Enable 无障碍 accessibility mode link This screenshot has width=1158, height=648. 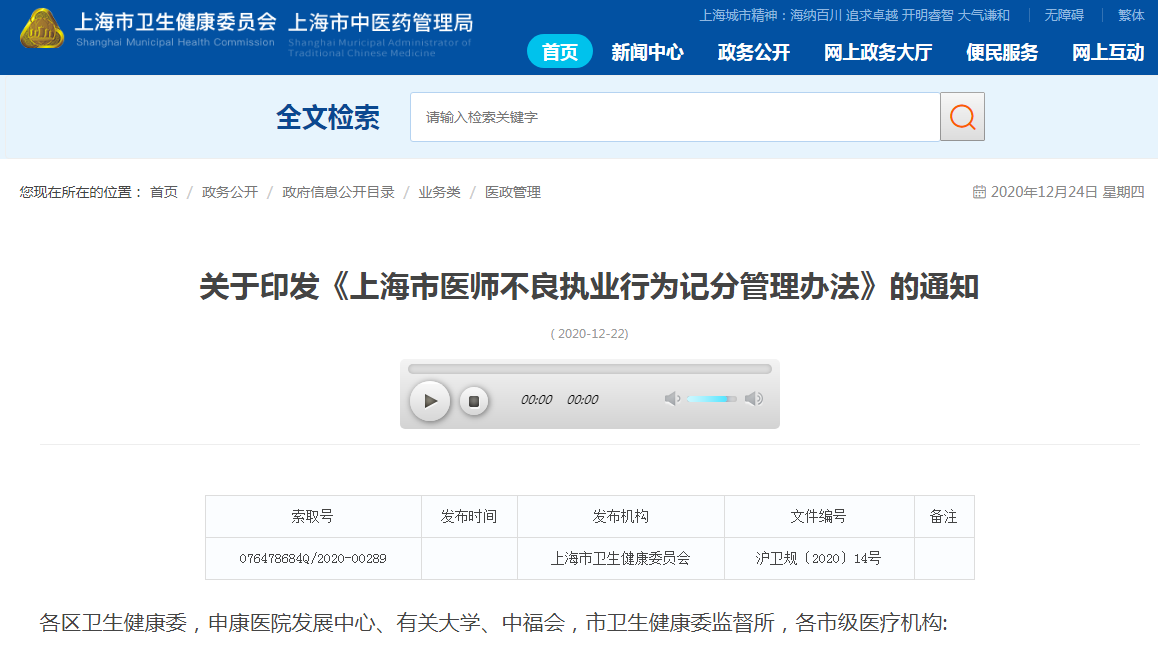point(1064,15)
